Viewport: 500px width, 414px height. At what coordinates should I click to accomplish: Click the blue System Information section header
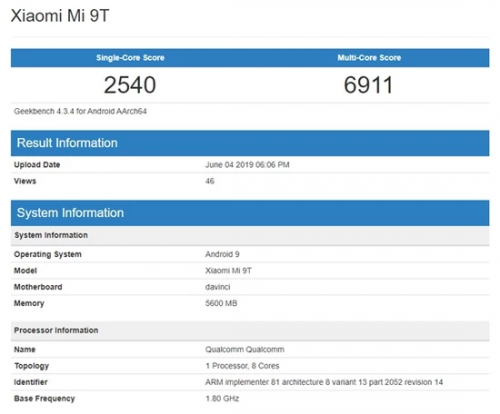coord(250,213)
